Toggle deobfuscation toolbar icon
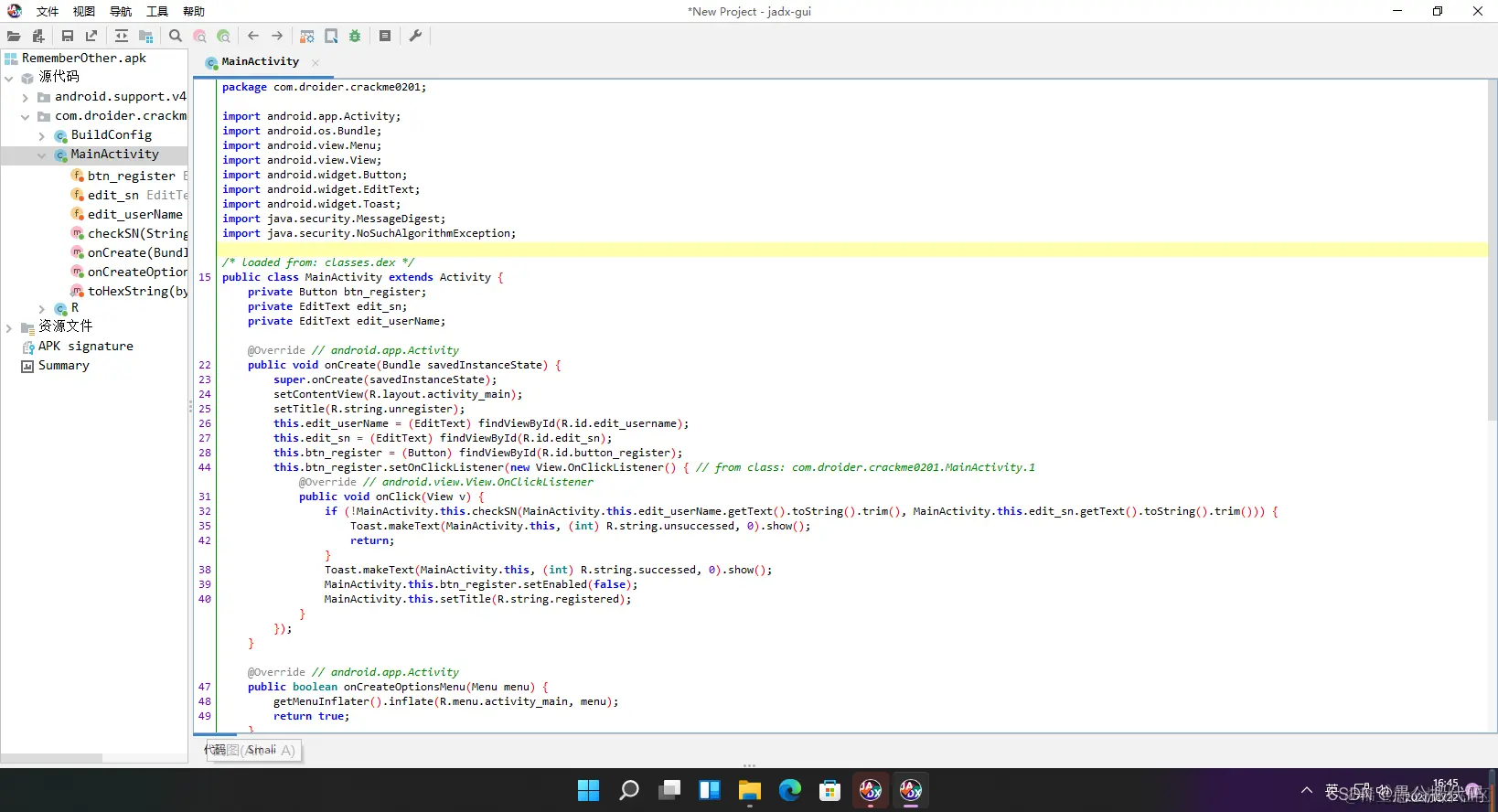Screen dimensions: 1498x812 click(307, 36)
